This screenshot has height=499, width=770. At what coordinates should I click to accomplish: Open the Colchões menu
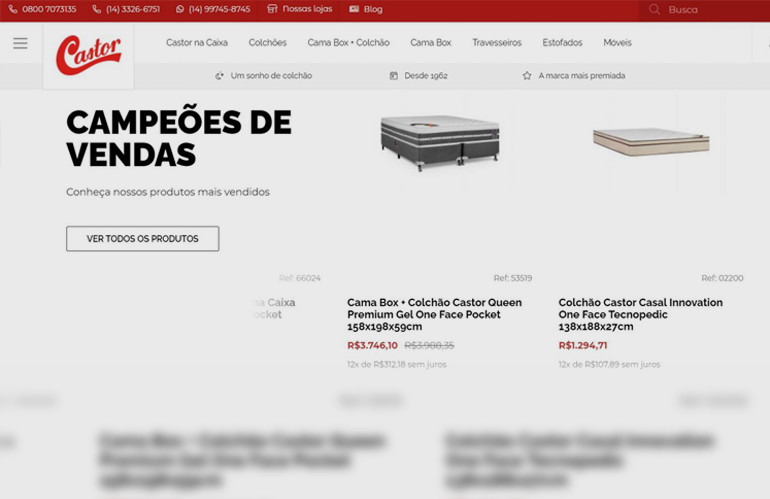267,43
